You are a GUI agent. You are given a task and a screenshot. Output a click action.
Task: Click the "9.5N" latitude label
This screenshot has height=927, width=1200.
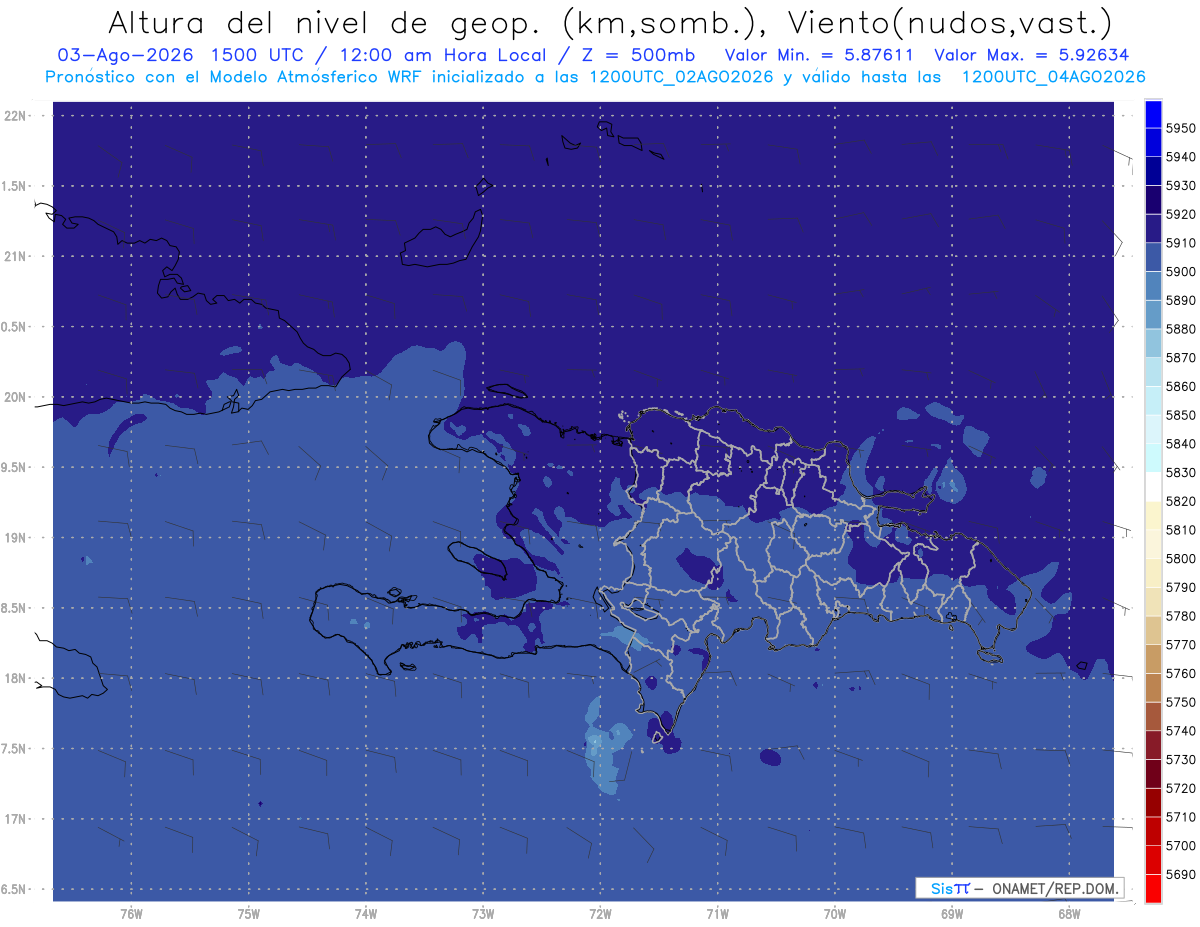(14, 467)
